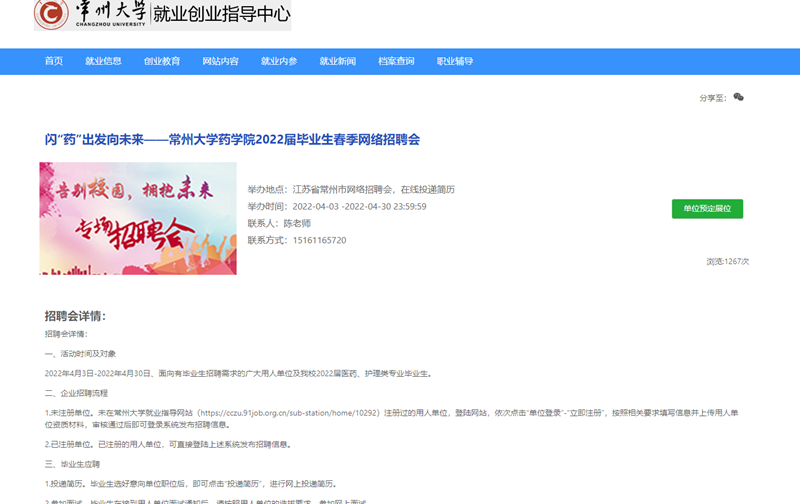Select 创业教育 in the navigation bar
The image size is (800, 504).
click(x=162, y=61)
